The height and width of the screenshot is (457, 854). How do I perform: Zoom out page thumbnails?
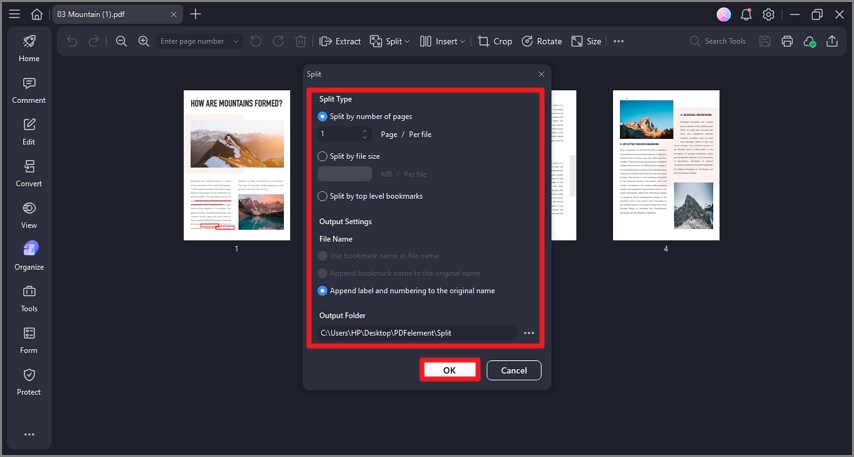121,41
